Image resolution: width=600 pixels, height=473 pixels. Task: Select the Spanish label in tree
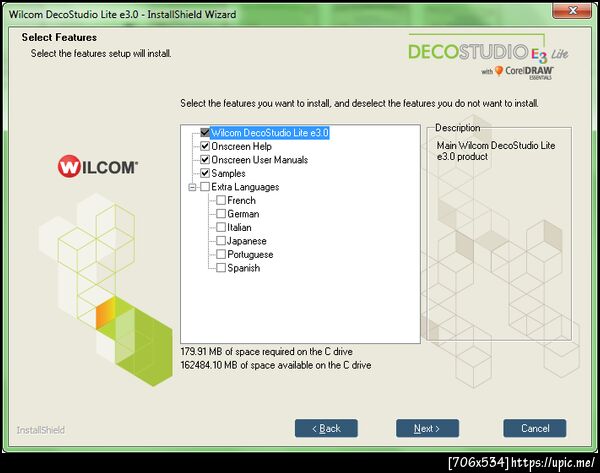(x=244, y=268)
